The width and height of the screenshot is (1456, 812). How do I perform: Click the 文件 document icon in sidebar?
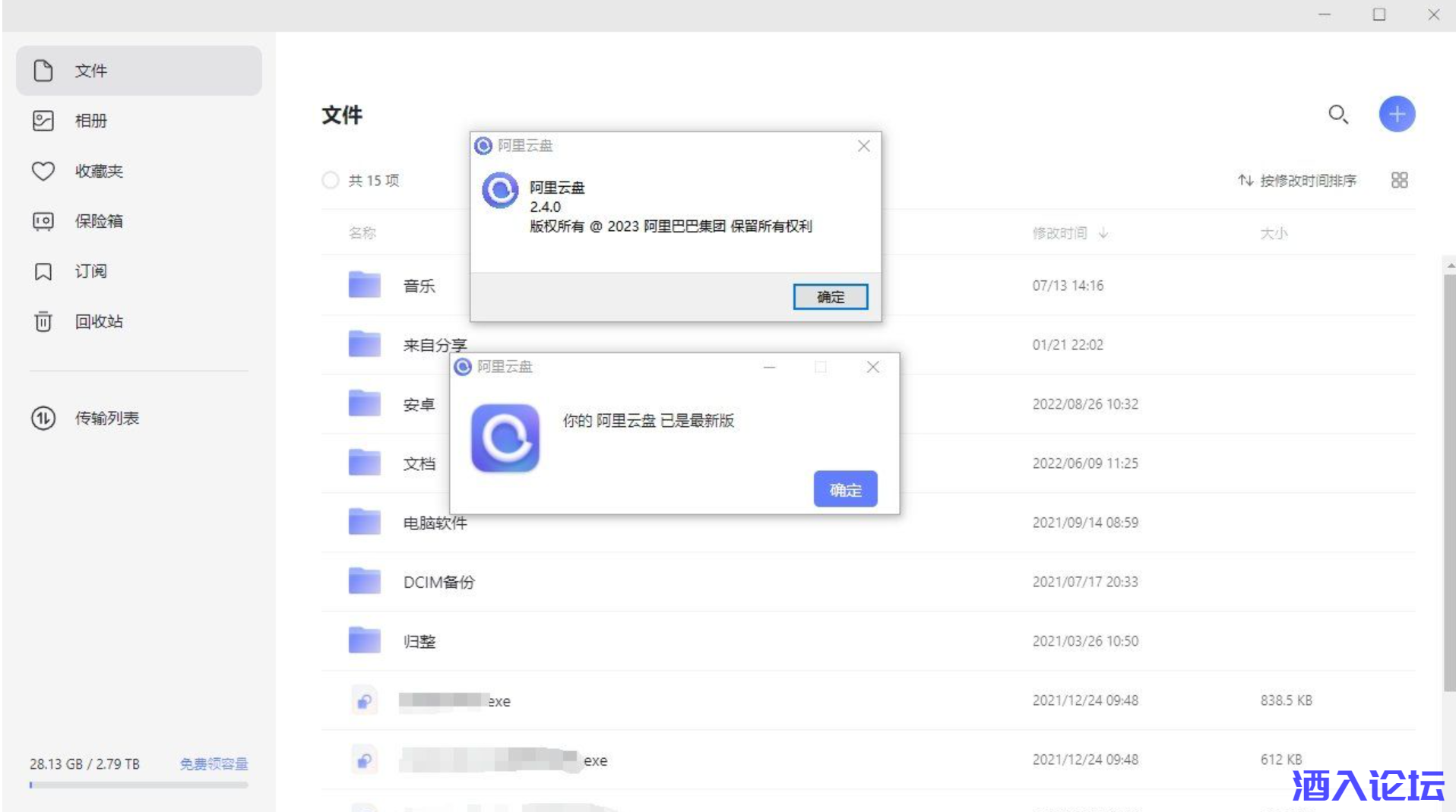click(x=43, y=71)
